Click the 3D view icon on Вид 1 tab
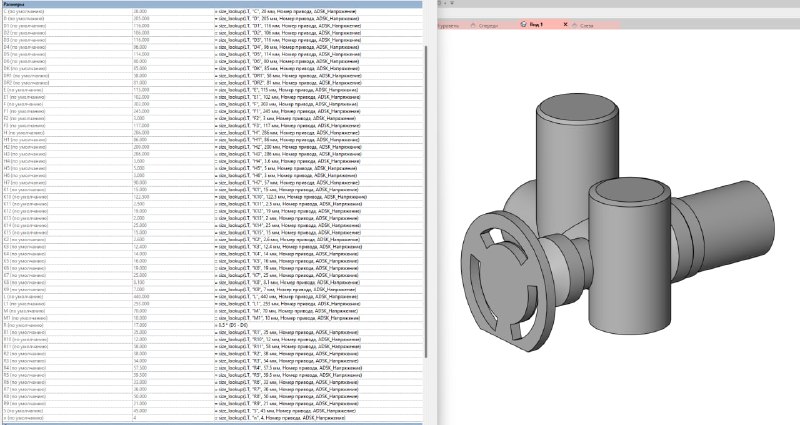 523,24
